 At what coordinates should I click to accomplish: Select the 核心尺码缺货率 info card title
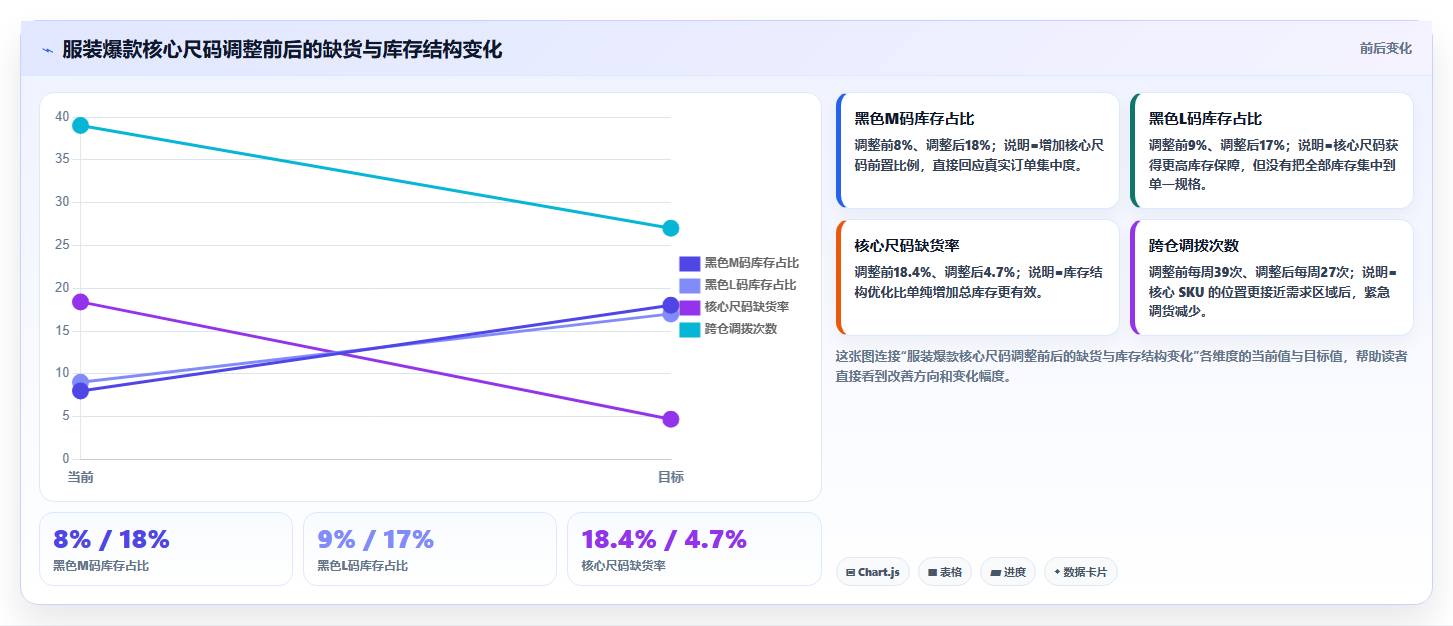pos(907,245)
